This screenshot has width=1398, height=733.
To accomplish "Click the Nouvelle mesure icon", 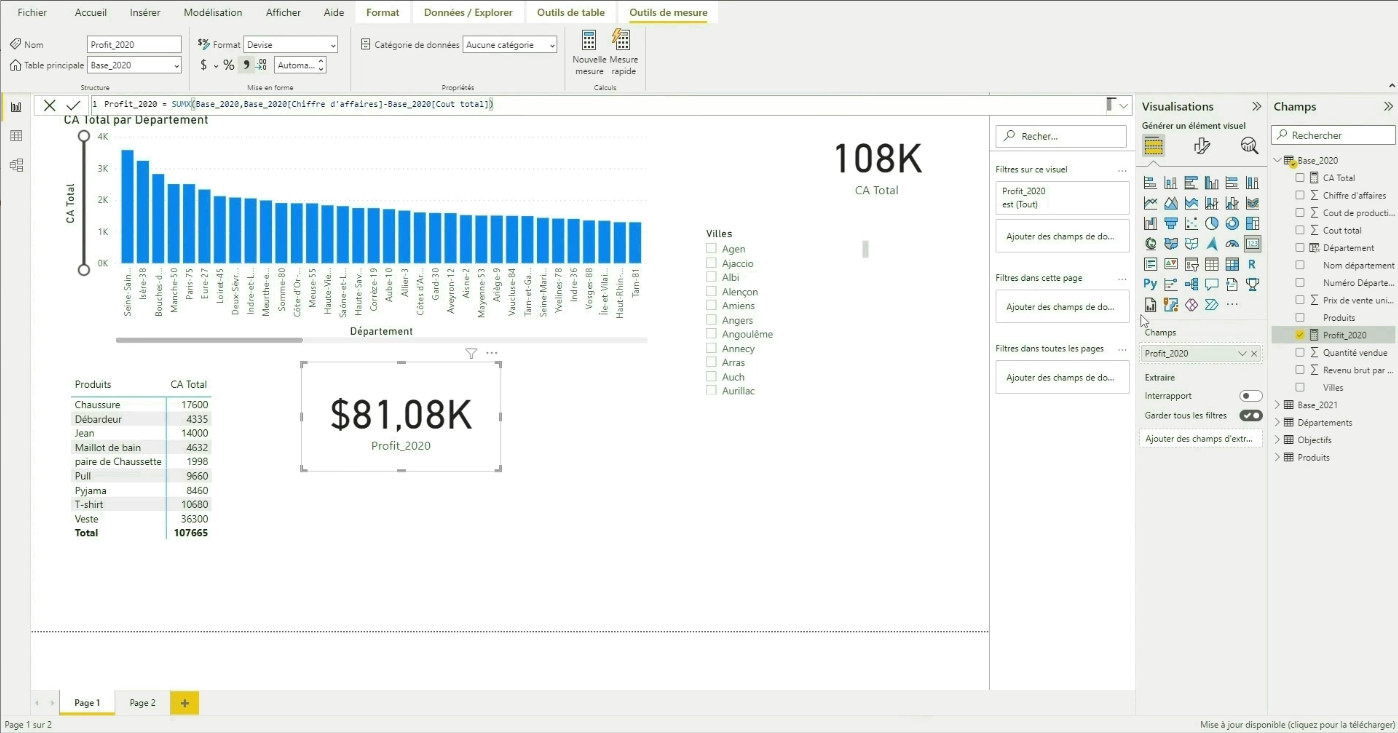I will 589,41.
